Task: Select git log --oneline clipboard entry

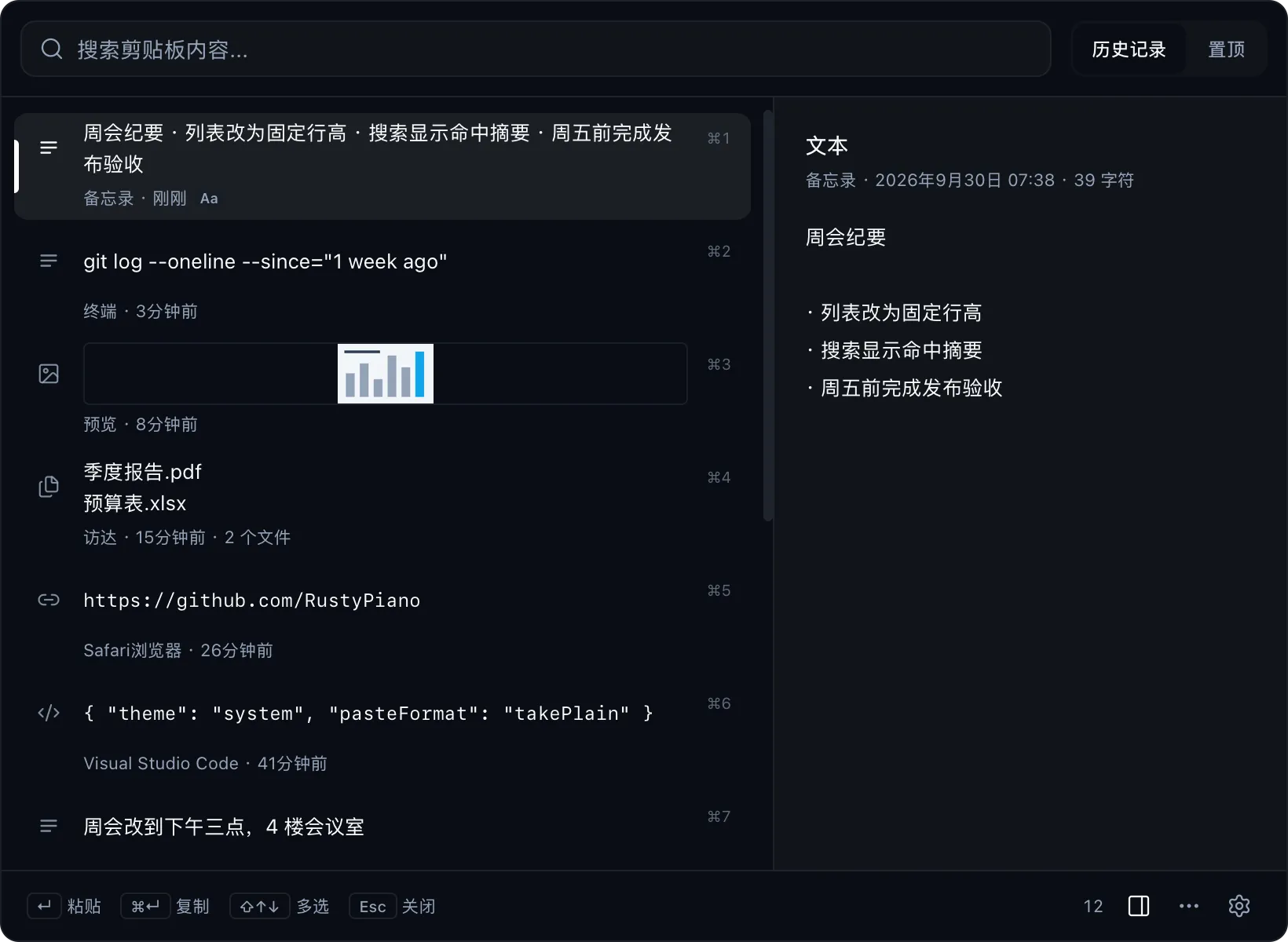Action: click(x=382, y=279)
